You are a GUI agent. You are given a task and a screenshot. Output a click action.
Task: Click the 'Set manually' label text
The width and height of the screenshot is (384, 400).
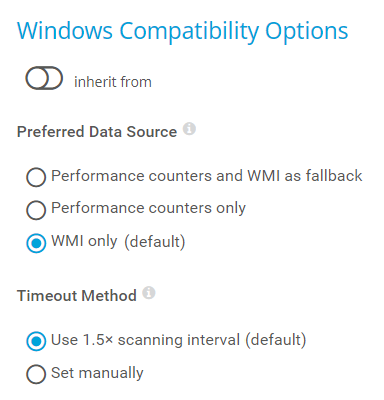point(97,373)
